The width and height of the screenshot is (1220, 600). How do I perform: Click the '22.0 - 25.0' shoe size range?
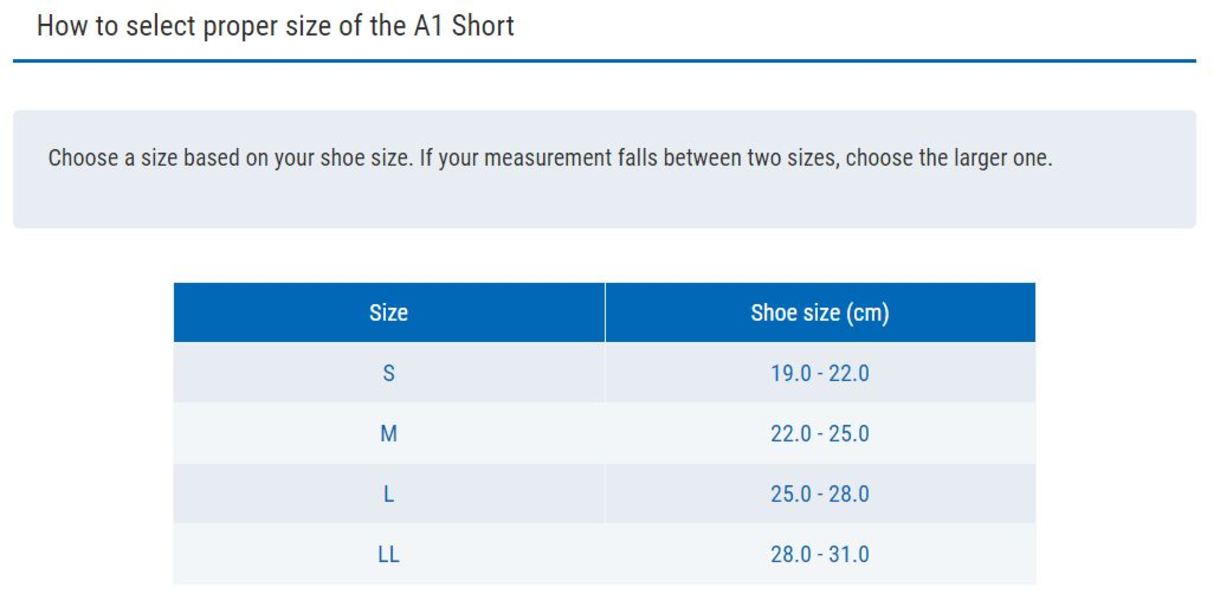pyautogui.click(x=819, y=434)
